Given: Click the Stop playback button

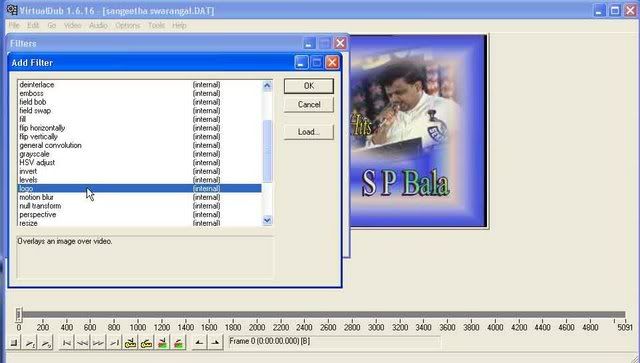Looking at the screenshot, I should pos(14,343).
